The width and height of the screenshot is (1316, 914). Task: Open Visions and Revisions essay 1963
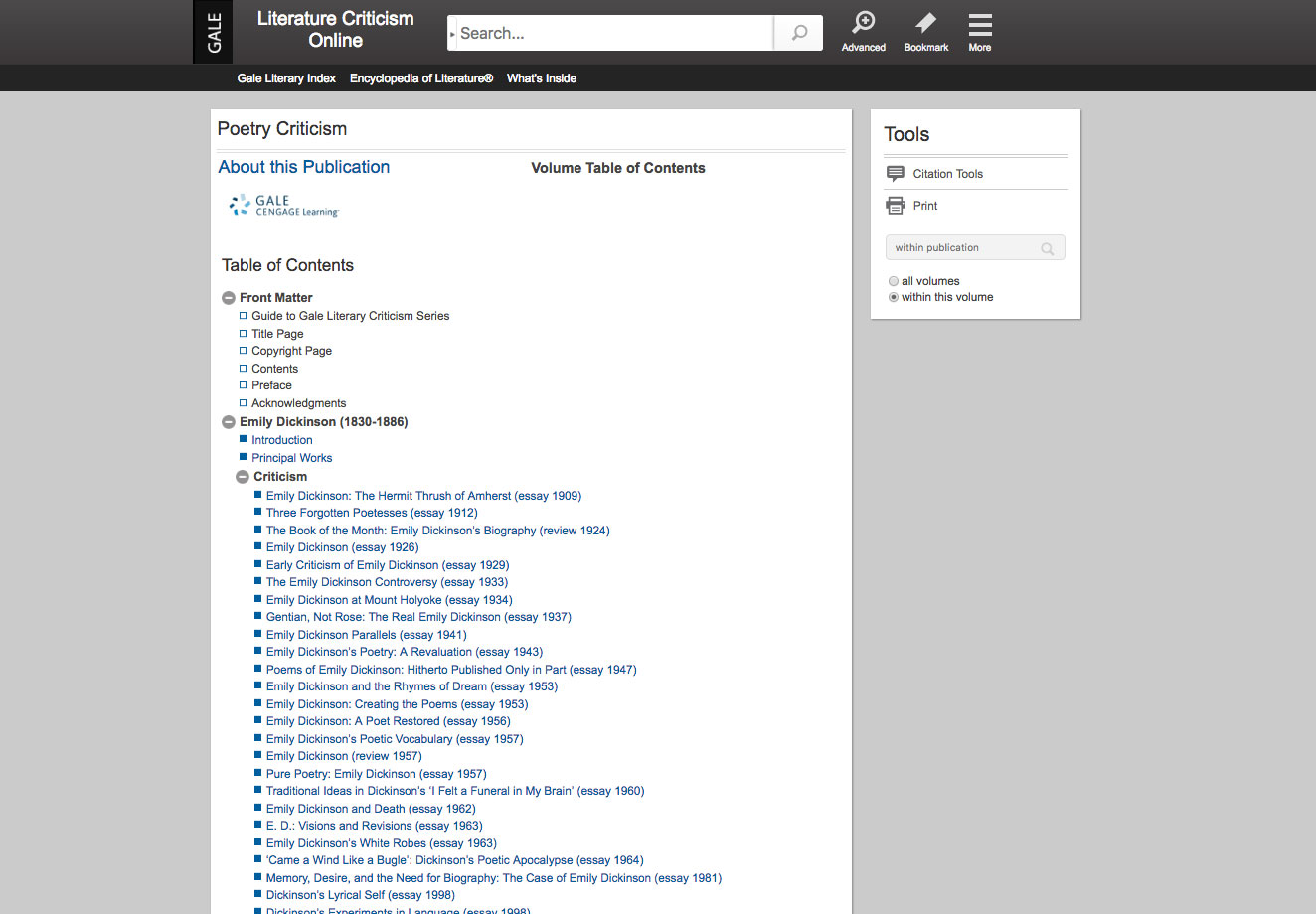[x=375, y=826]
